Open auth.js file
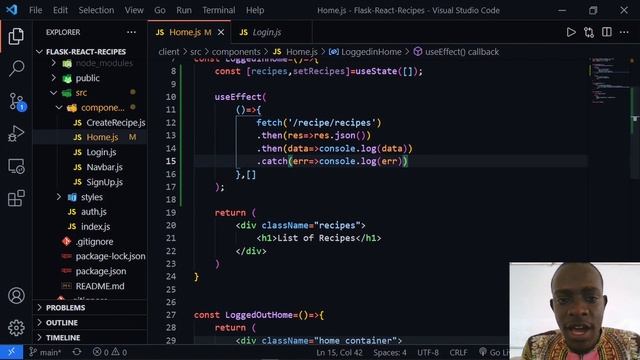The height and width of the screenshot is (360, 640). pos(93,212)
